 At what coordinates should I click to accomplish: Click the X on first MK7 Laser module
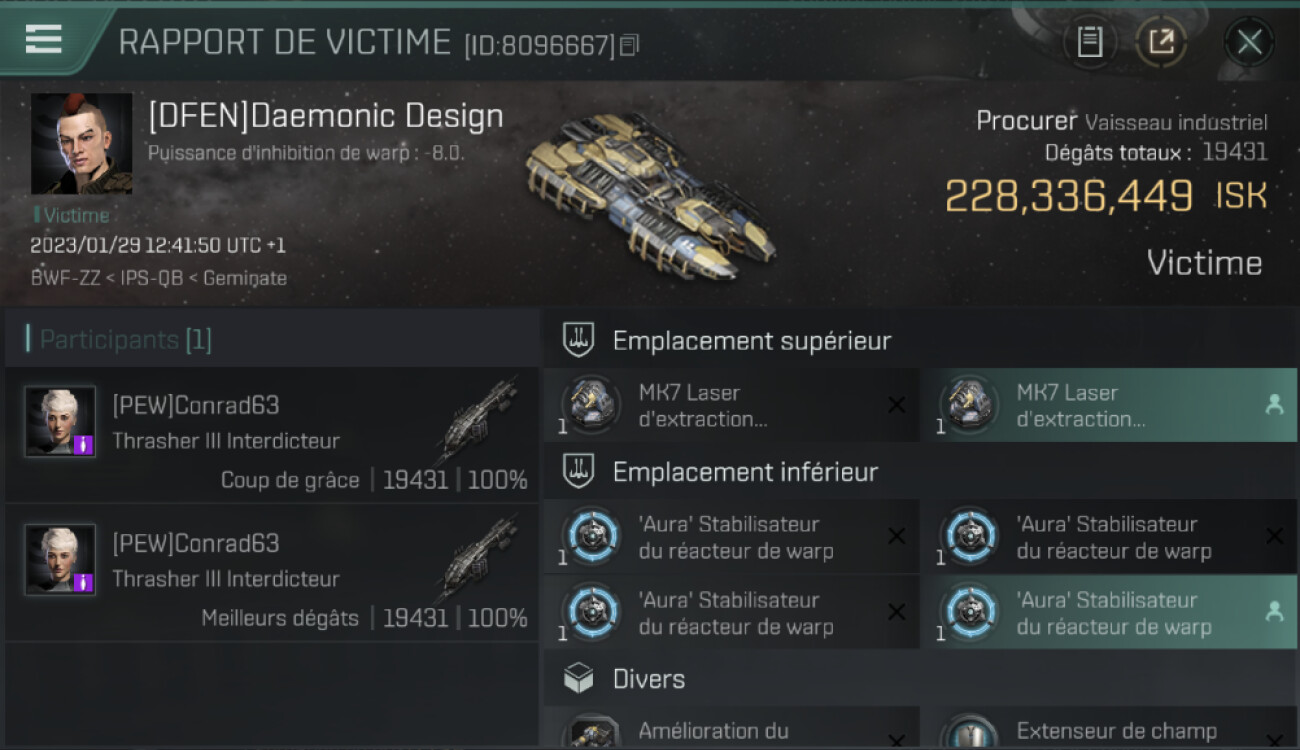click(x=897, y=405)
